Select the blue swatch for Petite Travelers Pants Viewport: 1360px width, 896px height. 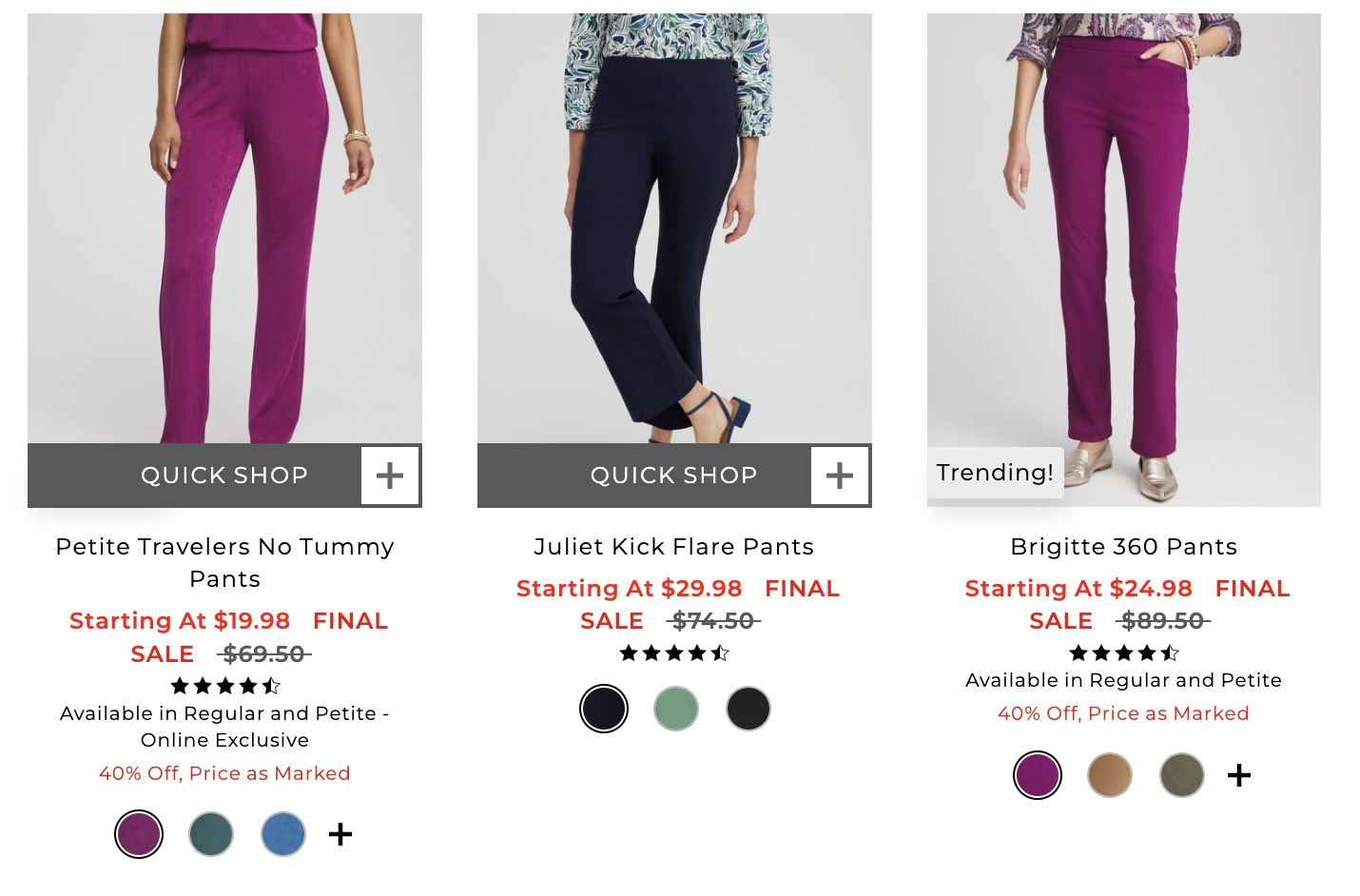pyautogui.click(x=282, y=834)
